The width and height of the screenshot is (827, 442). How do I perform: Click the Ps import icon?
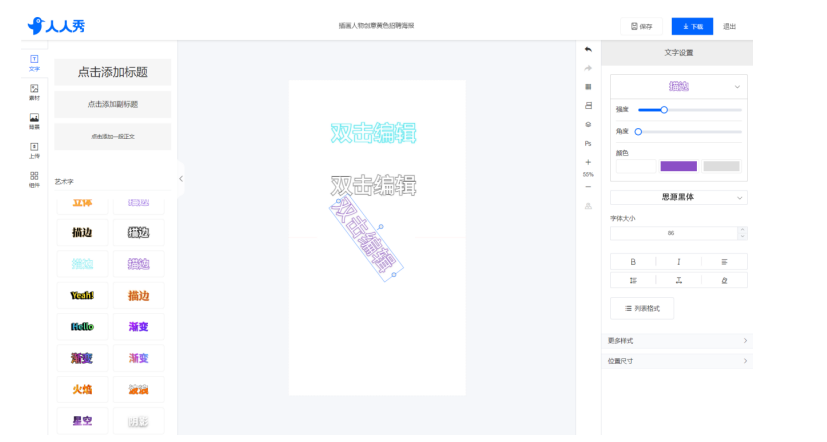(588, 143)
